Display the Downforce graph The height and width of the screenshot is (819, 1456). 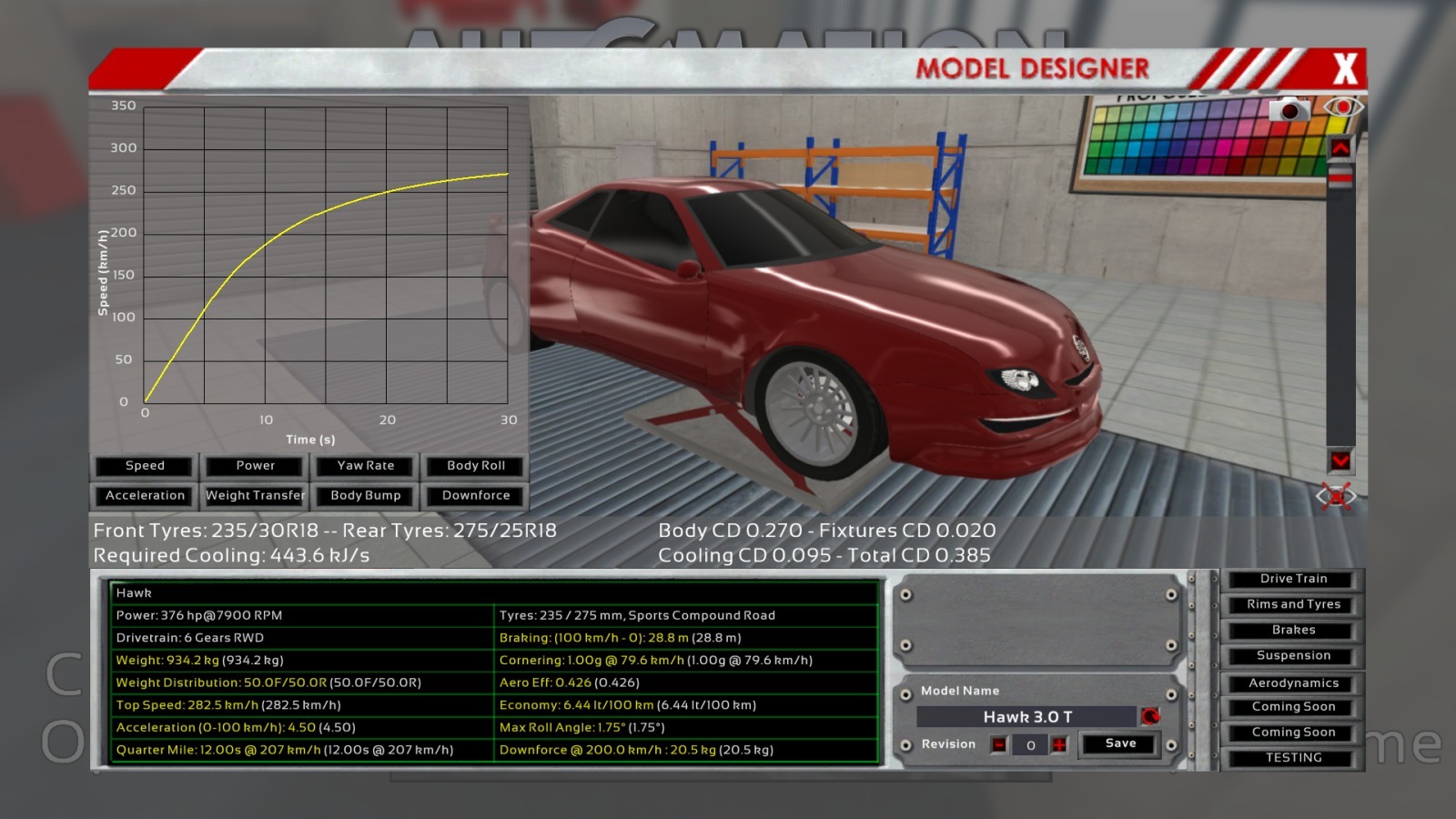tap(476, 496)
